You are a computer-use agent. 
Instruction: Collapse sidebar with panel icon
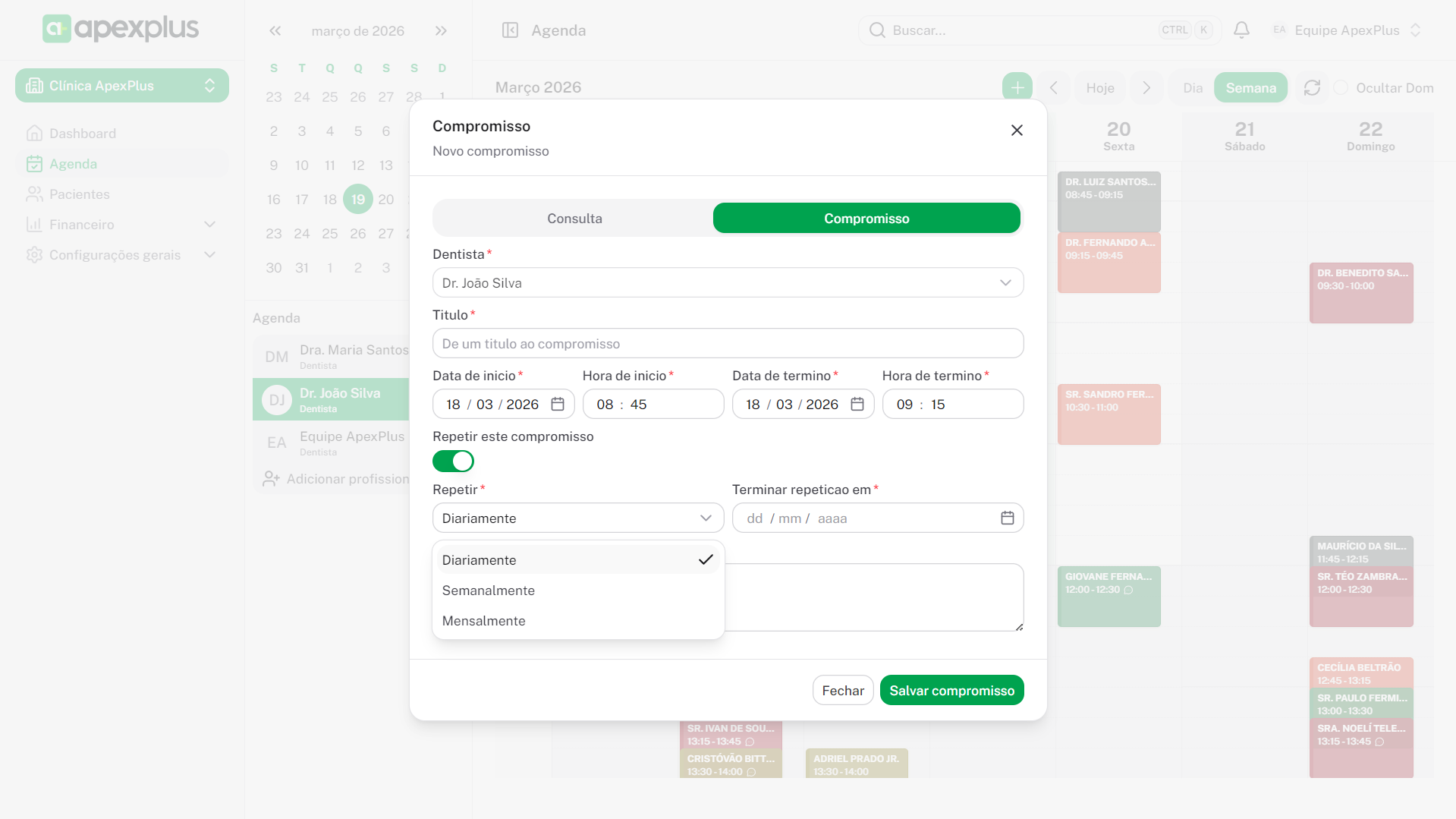(510, 30)
